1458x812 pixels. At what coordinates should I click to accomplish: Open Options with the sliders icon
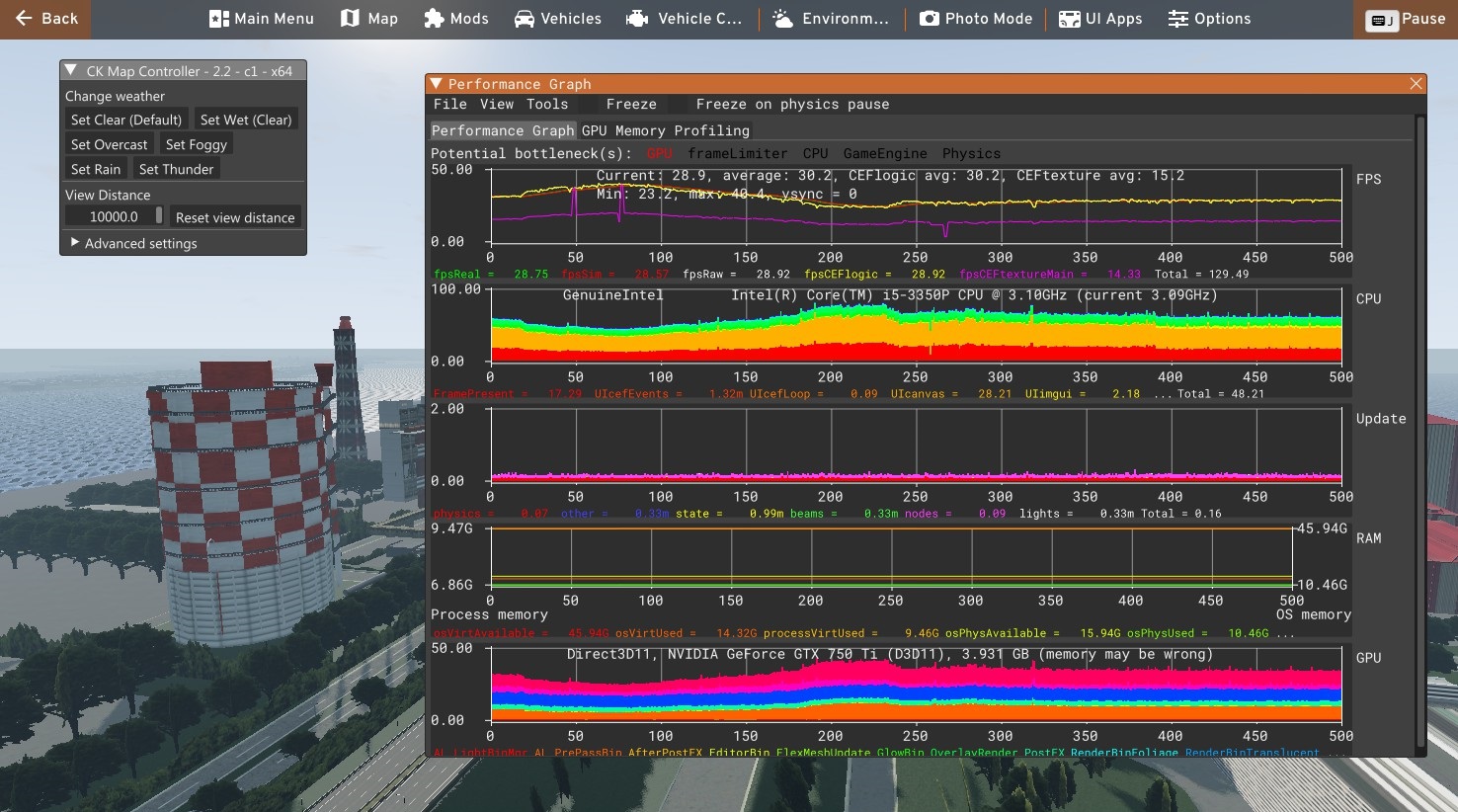click(x=1177, y=19)
